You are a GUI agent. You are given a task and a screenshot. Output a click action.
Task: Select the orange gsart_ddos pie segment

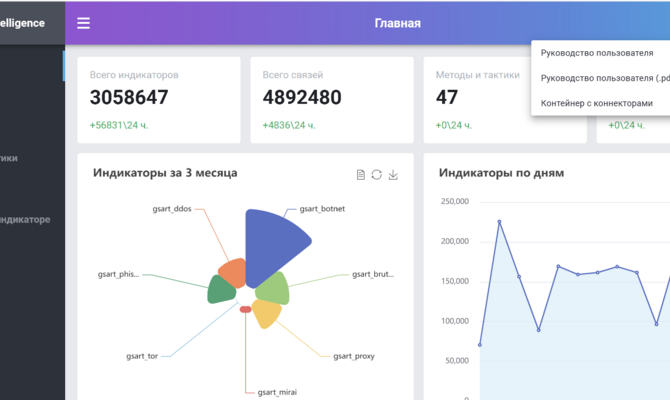click(233, 273)
